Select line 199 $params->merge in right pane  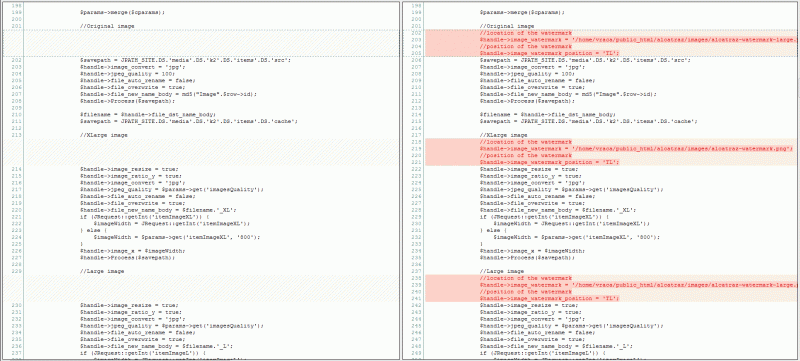522,12
